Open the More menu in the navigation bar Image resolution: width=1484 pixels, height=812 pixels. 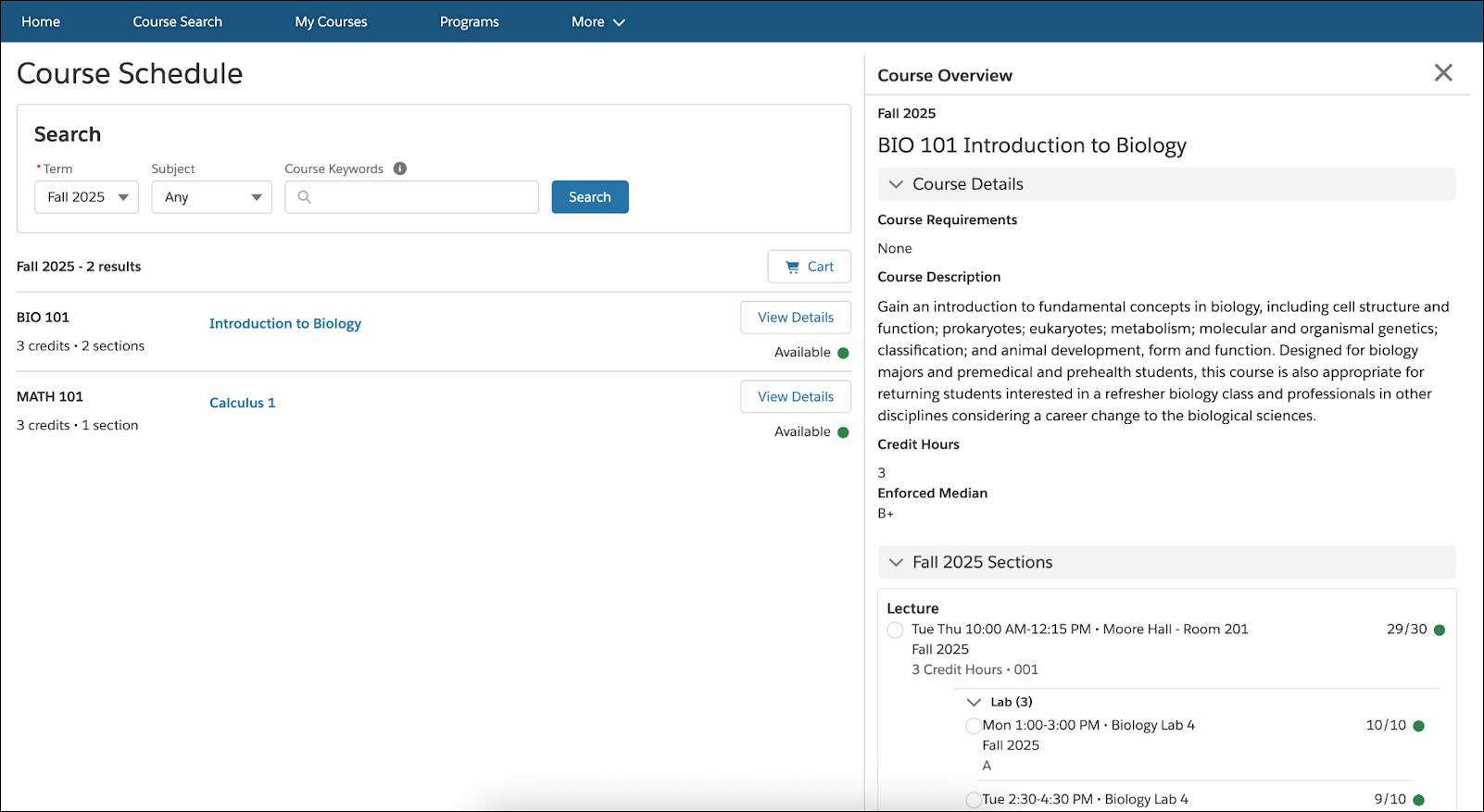coord(598,22)
